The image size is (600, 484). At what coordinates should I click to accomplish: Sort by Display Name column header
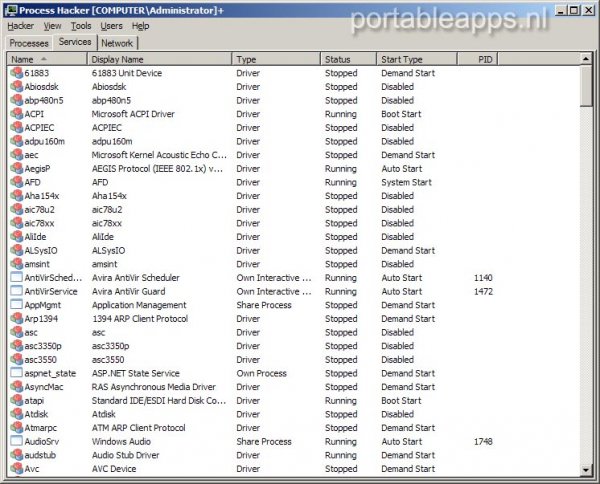point(160,59)
